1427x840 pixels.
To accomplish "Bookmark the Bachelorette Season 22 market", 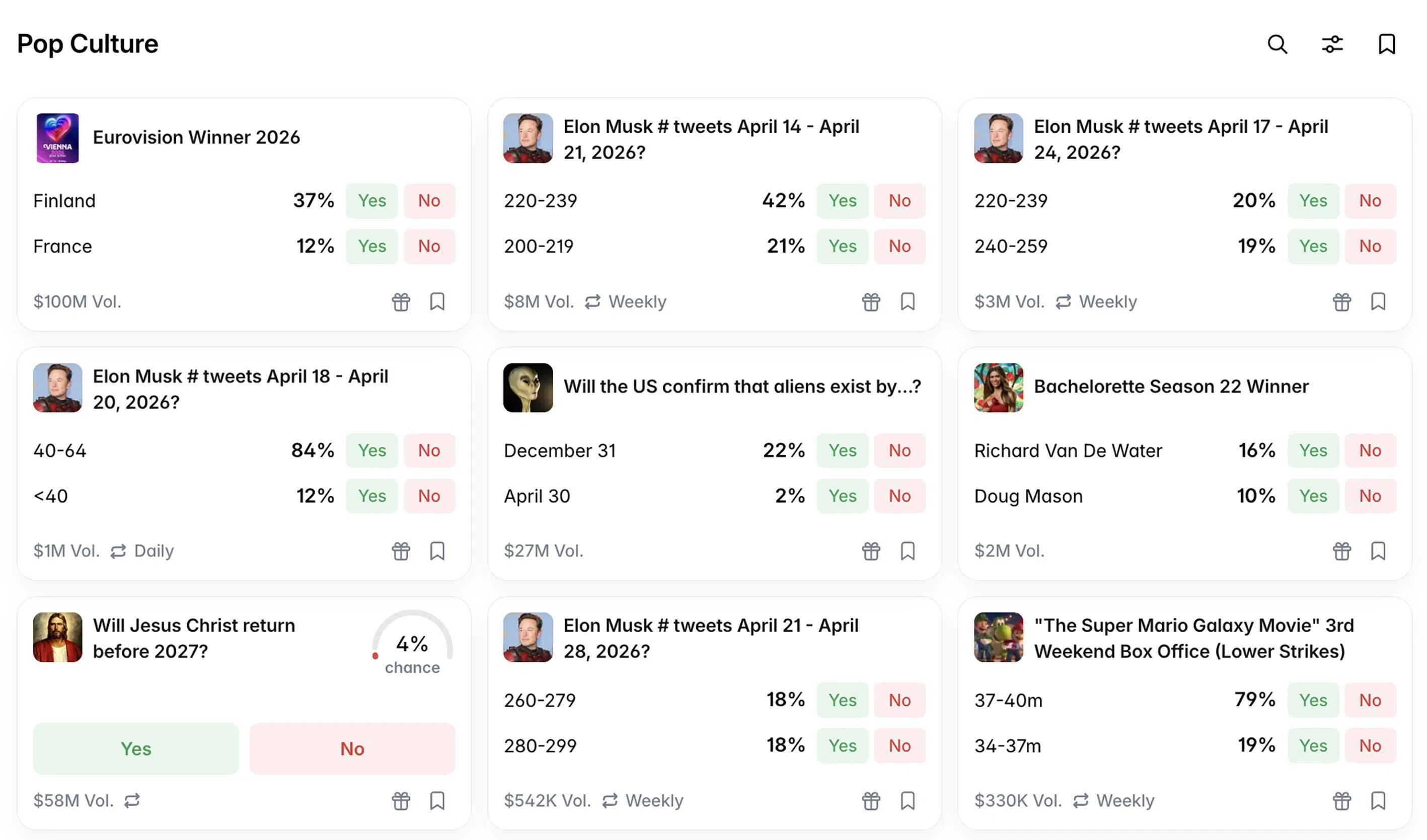I will [x=1378, y=551].
